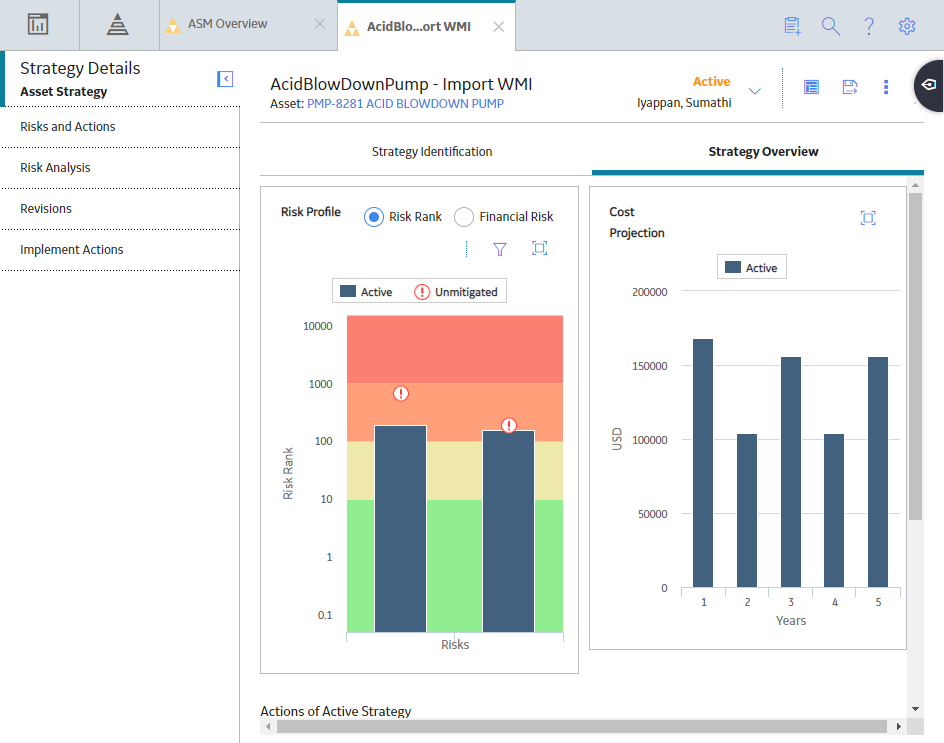Open Revisions section
This screenshot has width=944, height=743.
click(x=120, y=208)
